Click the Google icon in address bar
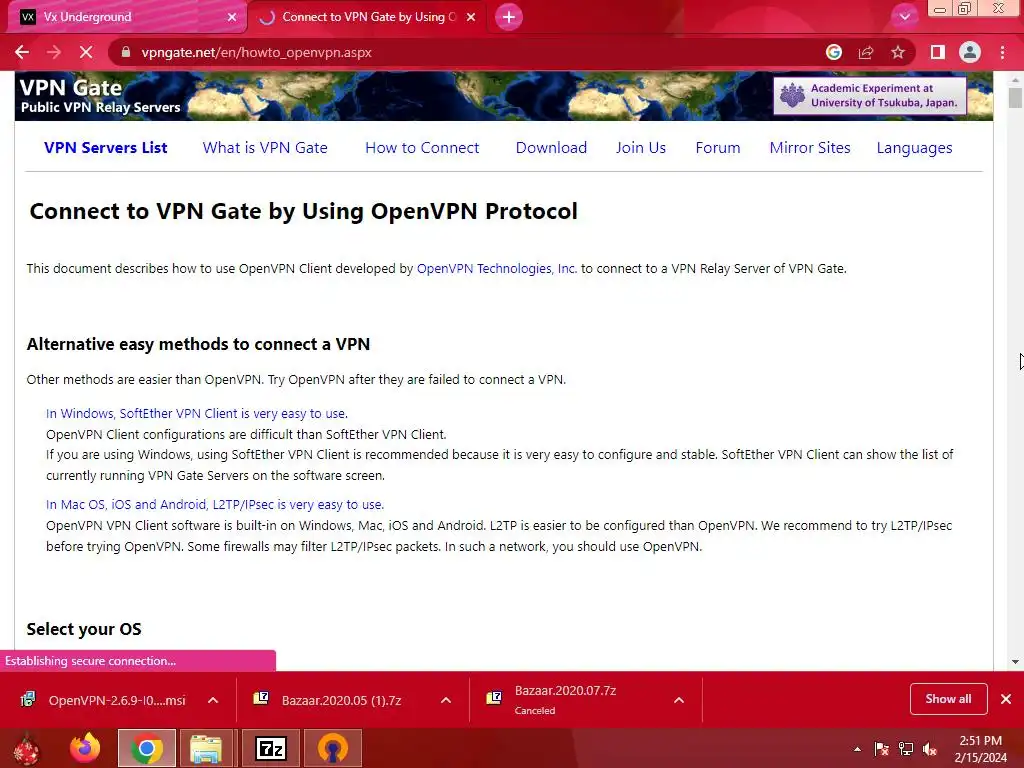The height and width of the screenshot is (768, 1024). [x=834, y=52]
